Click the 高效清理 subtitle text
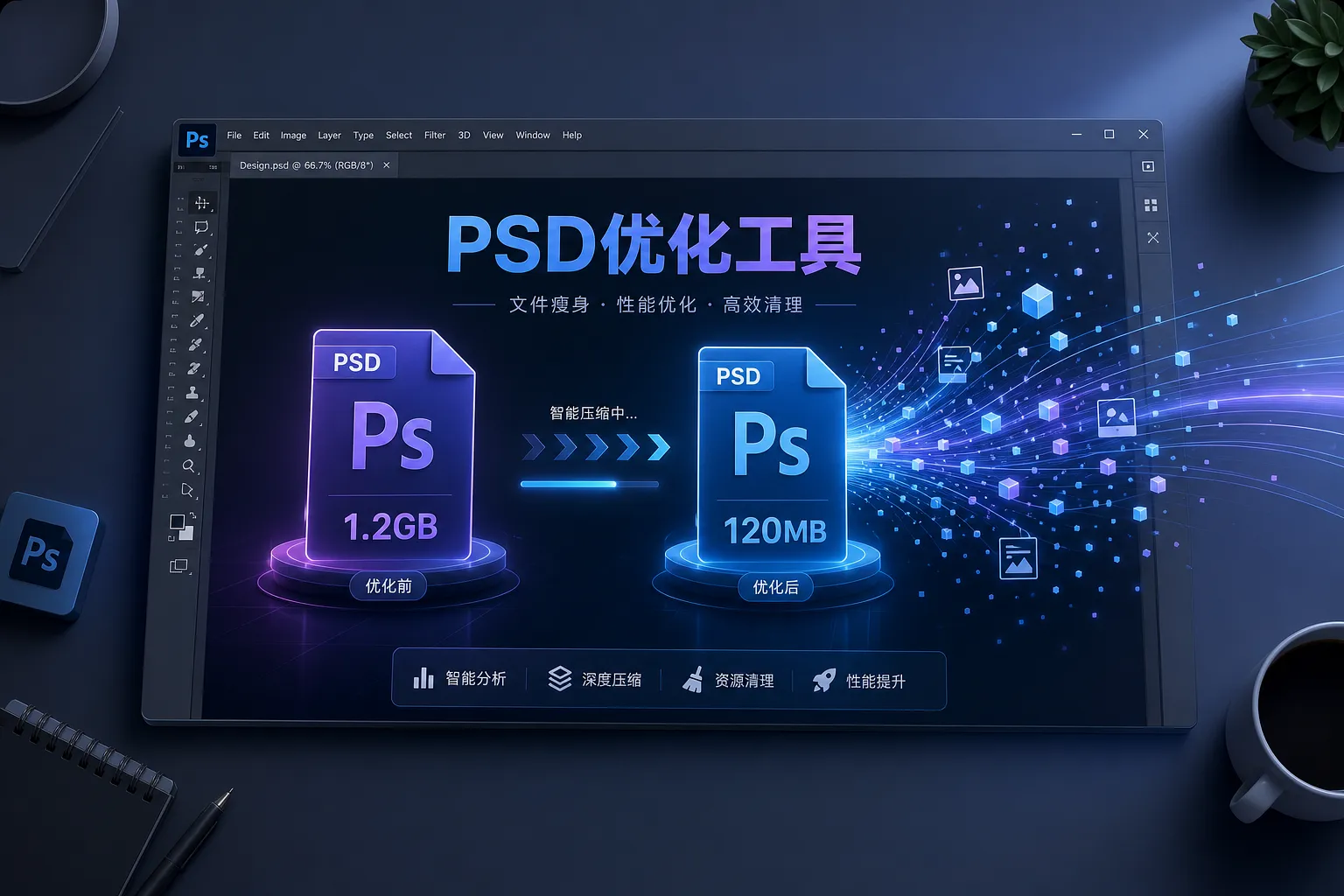This screenshot has width=1344, height=896. [763, 304]
